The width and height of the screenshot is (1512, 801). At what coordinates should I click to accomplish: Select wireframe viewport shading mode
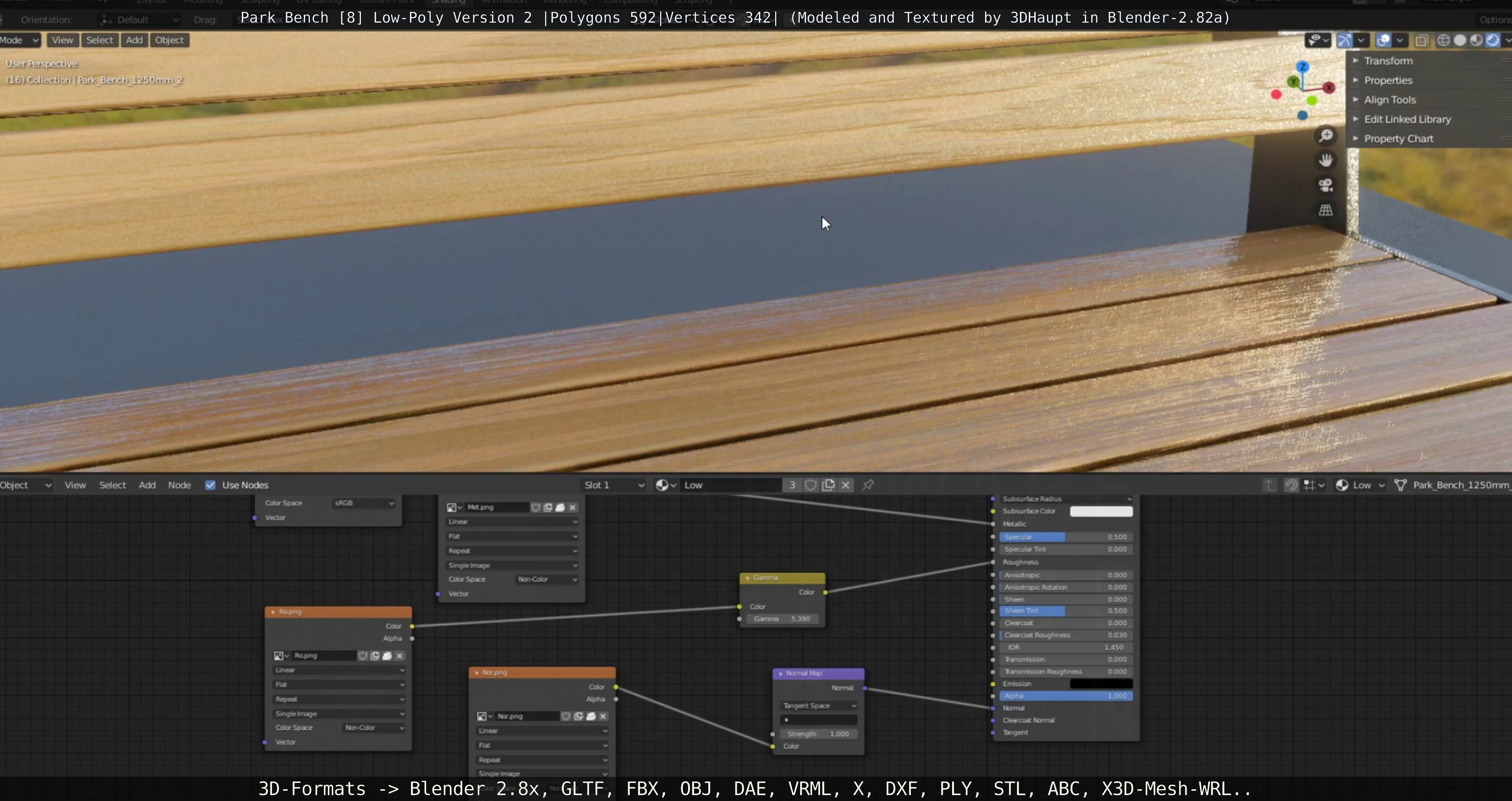(1443, 40)
